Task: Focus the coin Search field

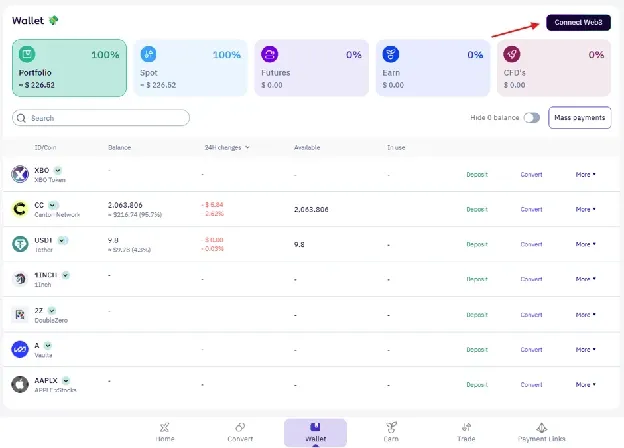Action: [101, 118]
